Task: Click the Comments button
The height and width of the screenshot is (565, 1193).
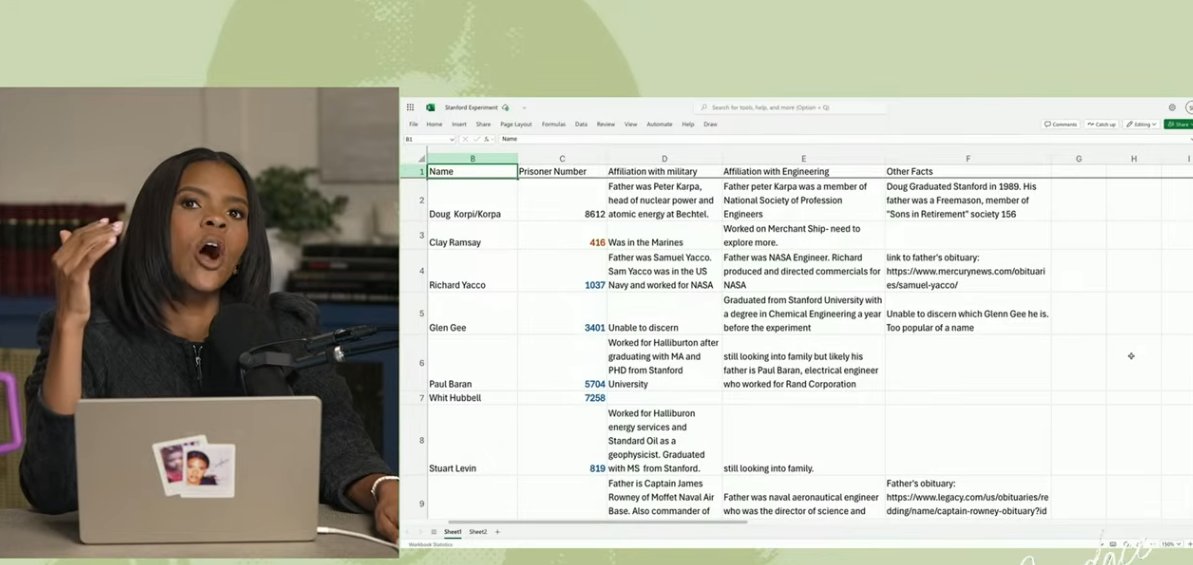Action: point(1061,124)
